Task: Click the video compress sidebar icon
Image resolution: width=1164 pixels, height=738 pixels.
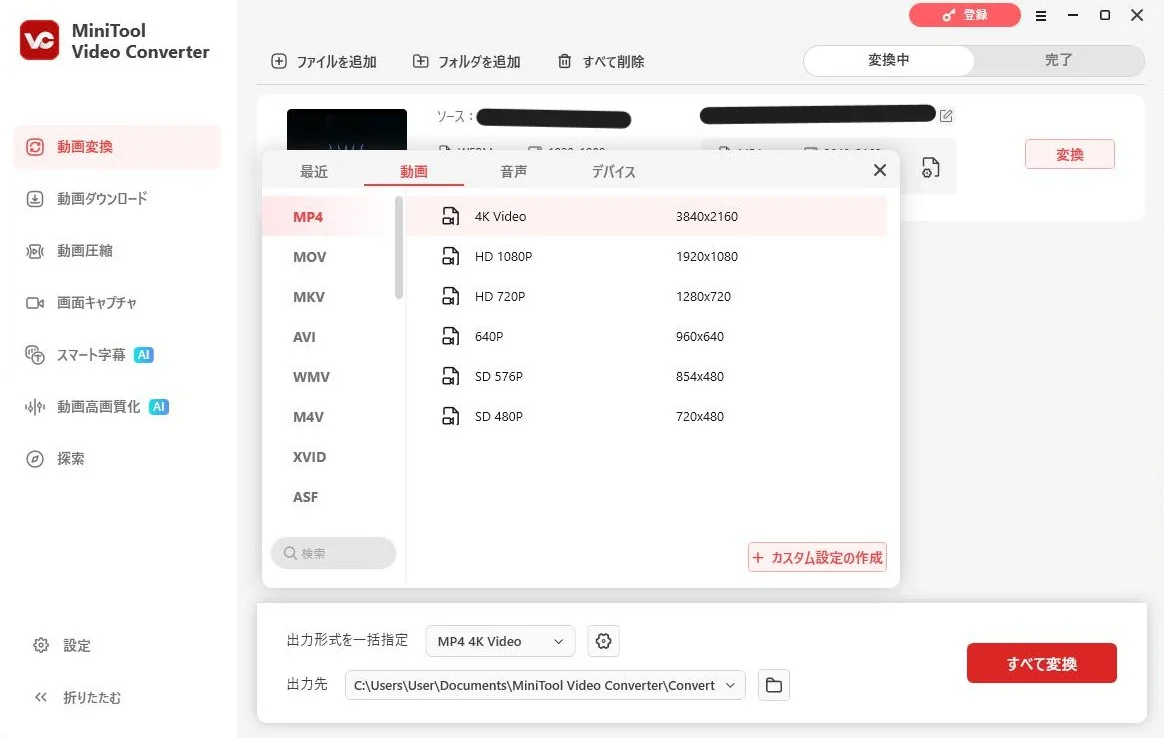Action: [x=35, y=251]
